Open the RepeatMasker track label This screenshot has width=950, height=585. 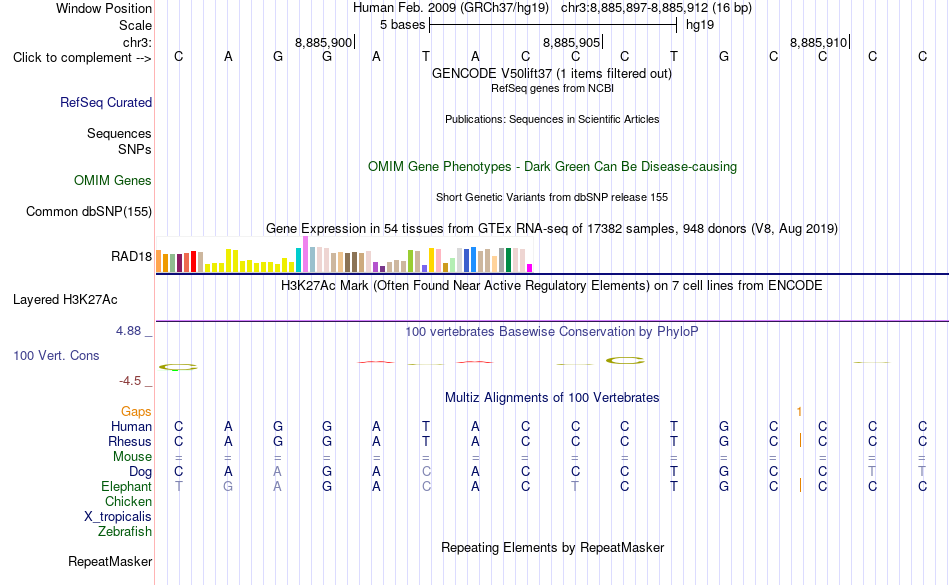tap(110, 561)
